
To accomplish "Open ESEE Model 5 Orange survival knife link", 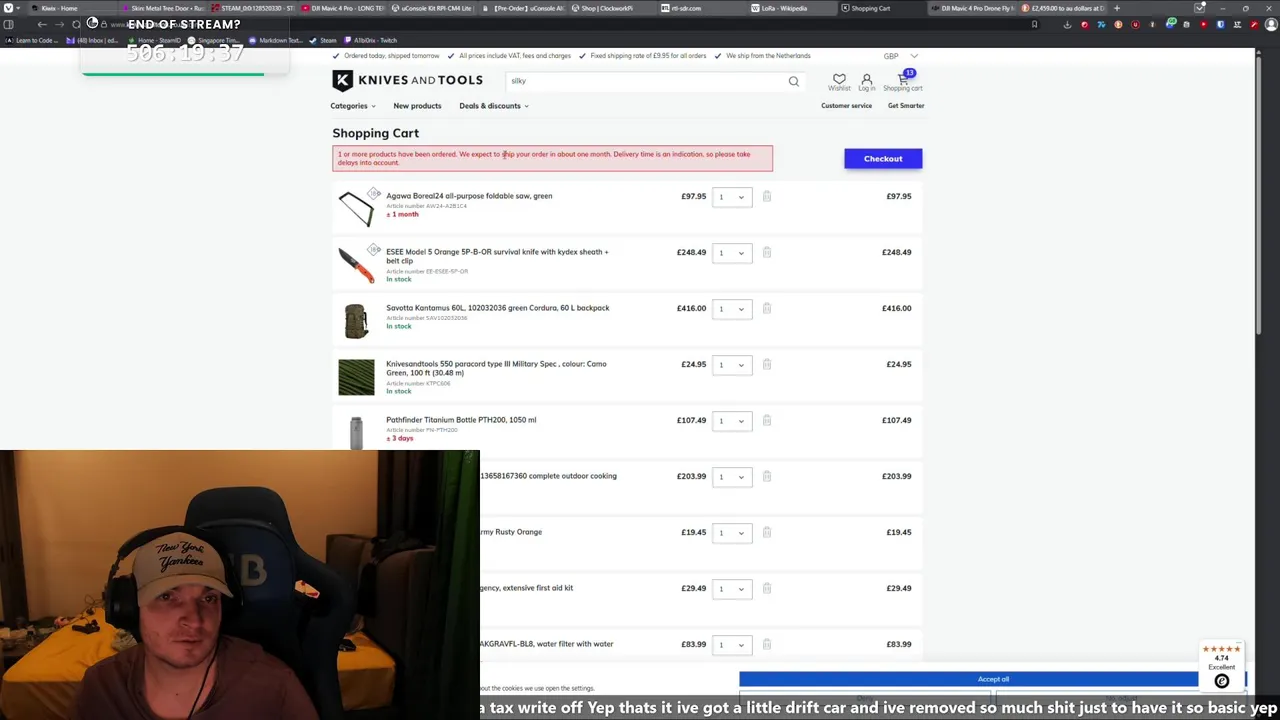I will click(x=497, y=256).
